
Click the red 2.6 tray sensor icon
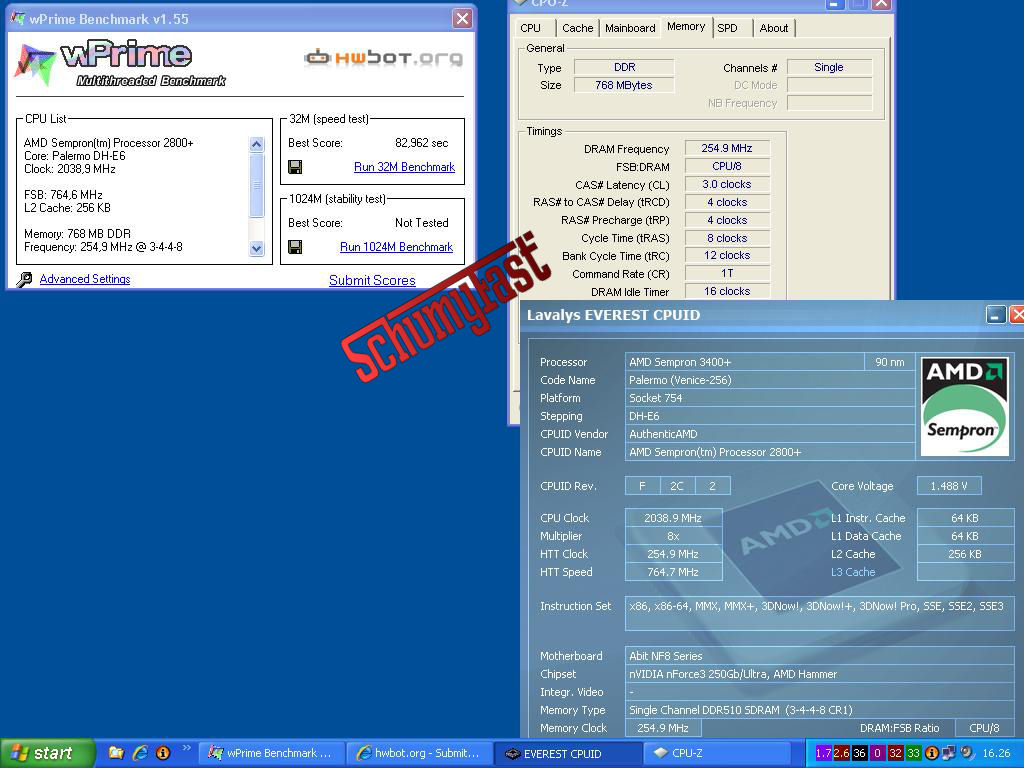click(x=841, y=753)
